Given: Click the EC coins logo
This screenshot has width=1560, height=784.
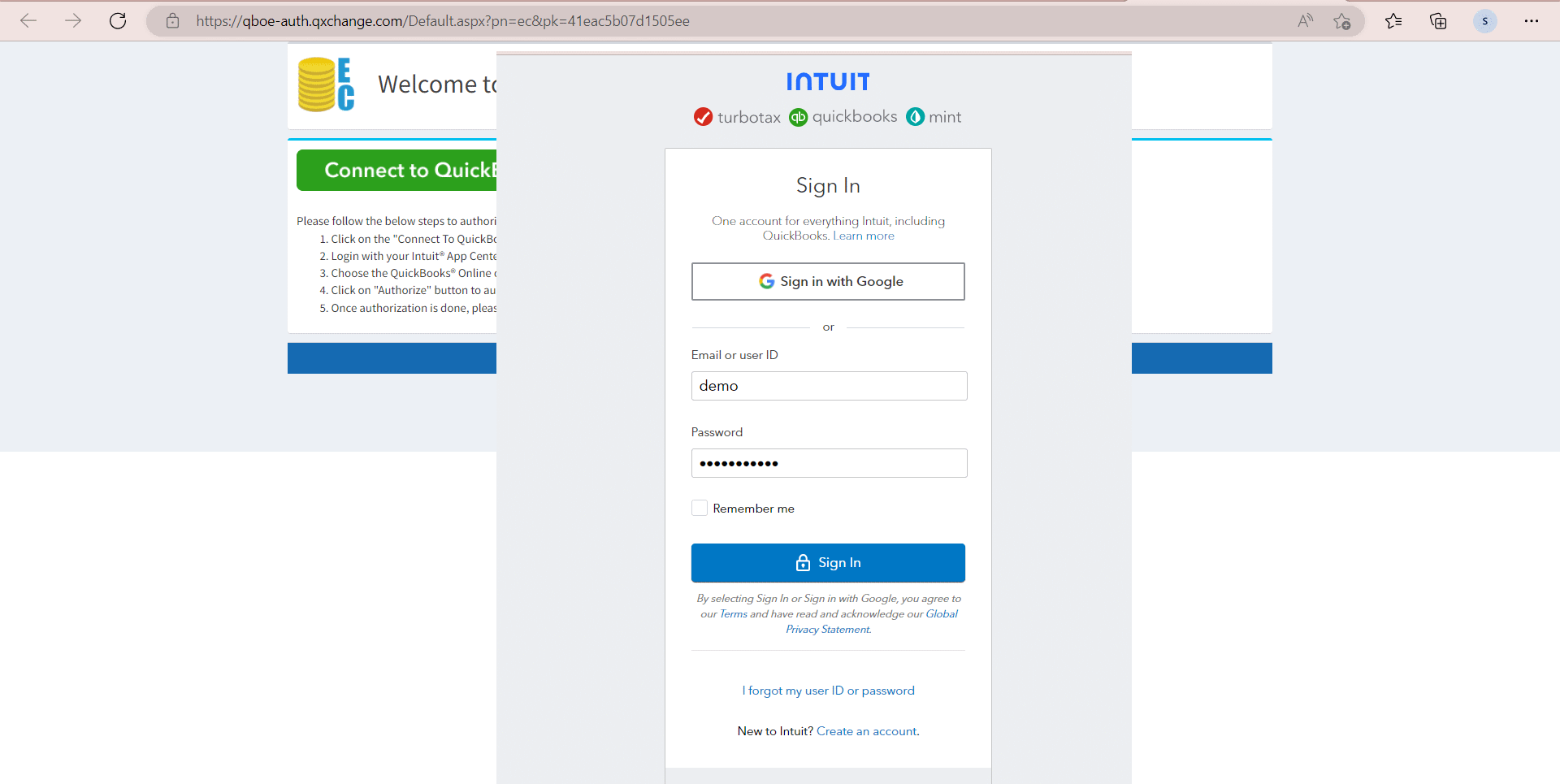Looking at the screenshot, I should [x=326, y=84].
